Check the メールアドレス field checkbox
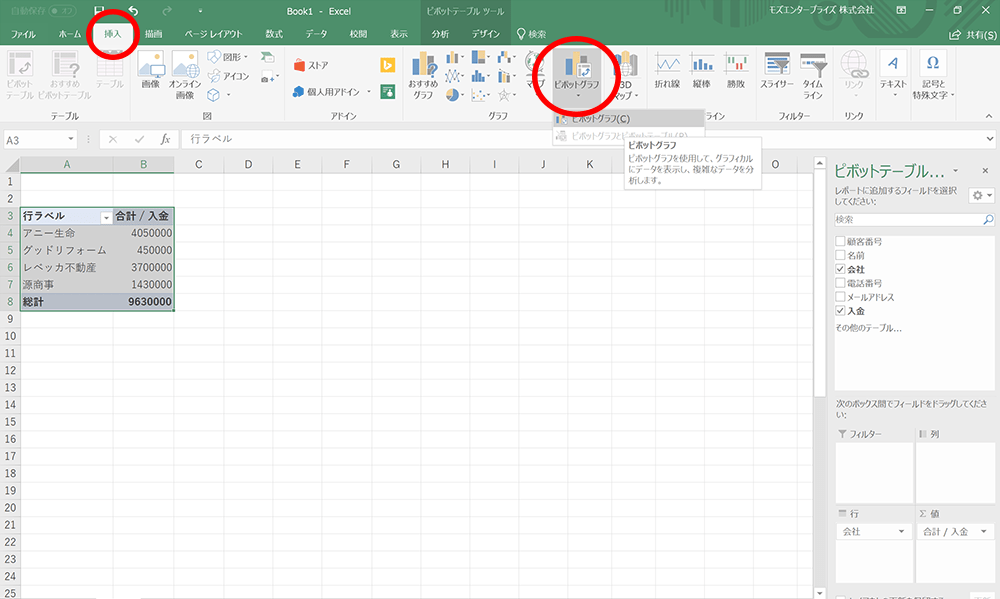 coord(840,297)
